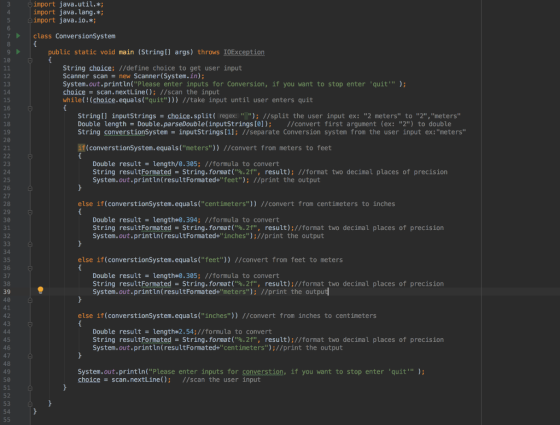Collapse feet block fold marker at line 36
Image resolution: width=560 pixels, height=425 pixels.
coord(30,268)
